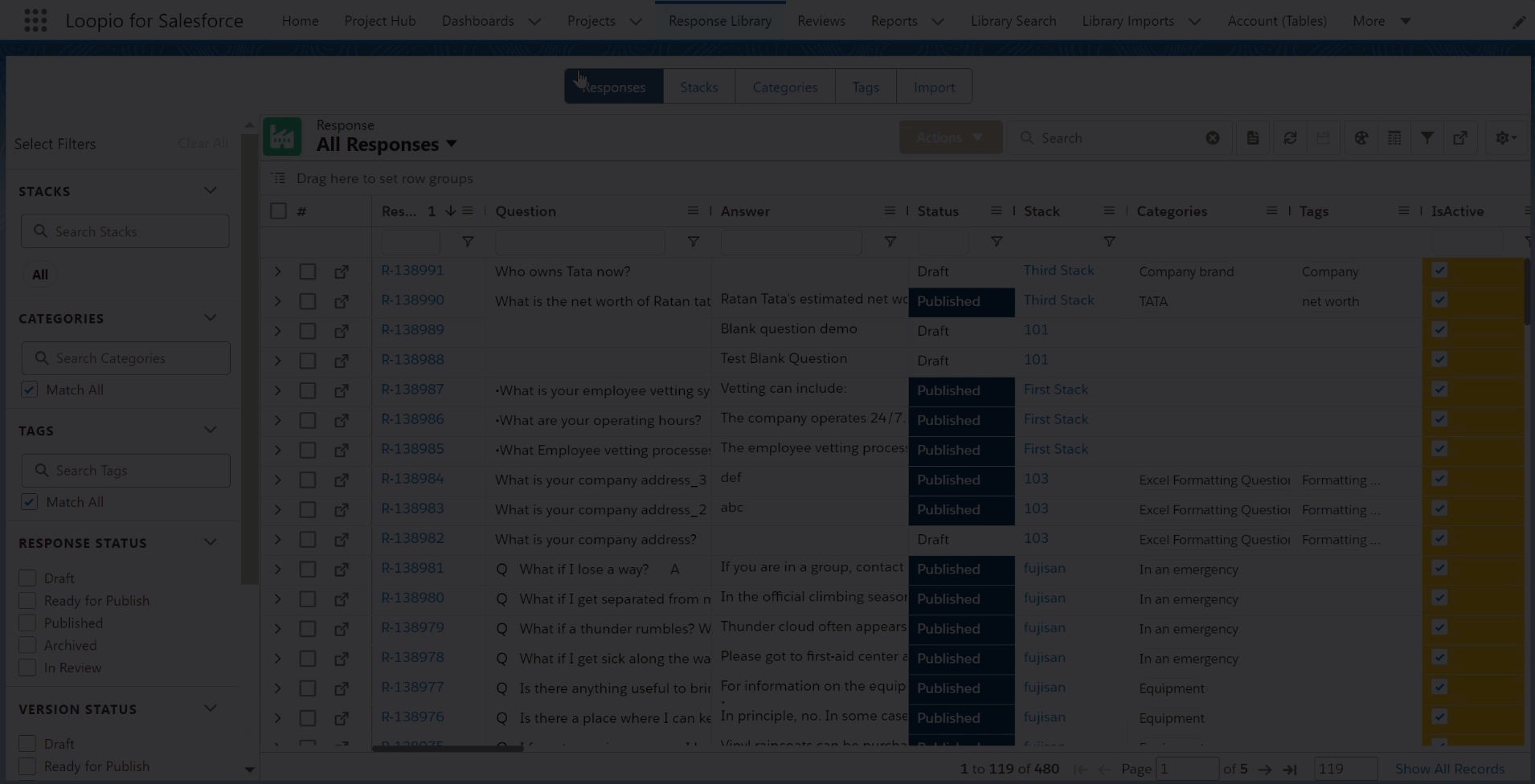Toggle Categories Match All checkbox
Viewport: 1535px width, 784px height.
[29, 390]
